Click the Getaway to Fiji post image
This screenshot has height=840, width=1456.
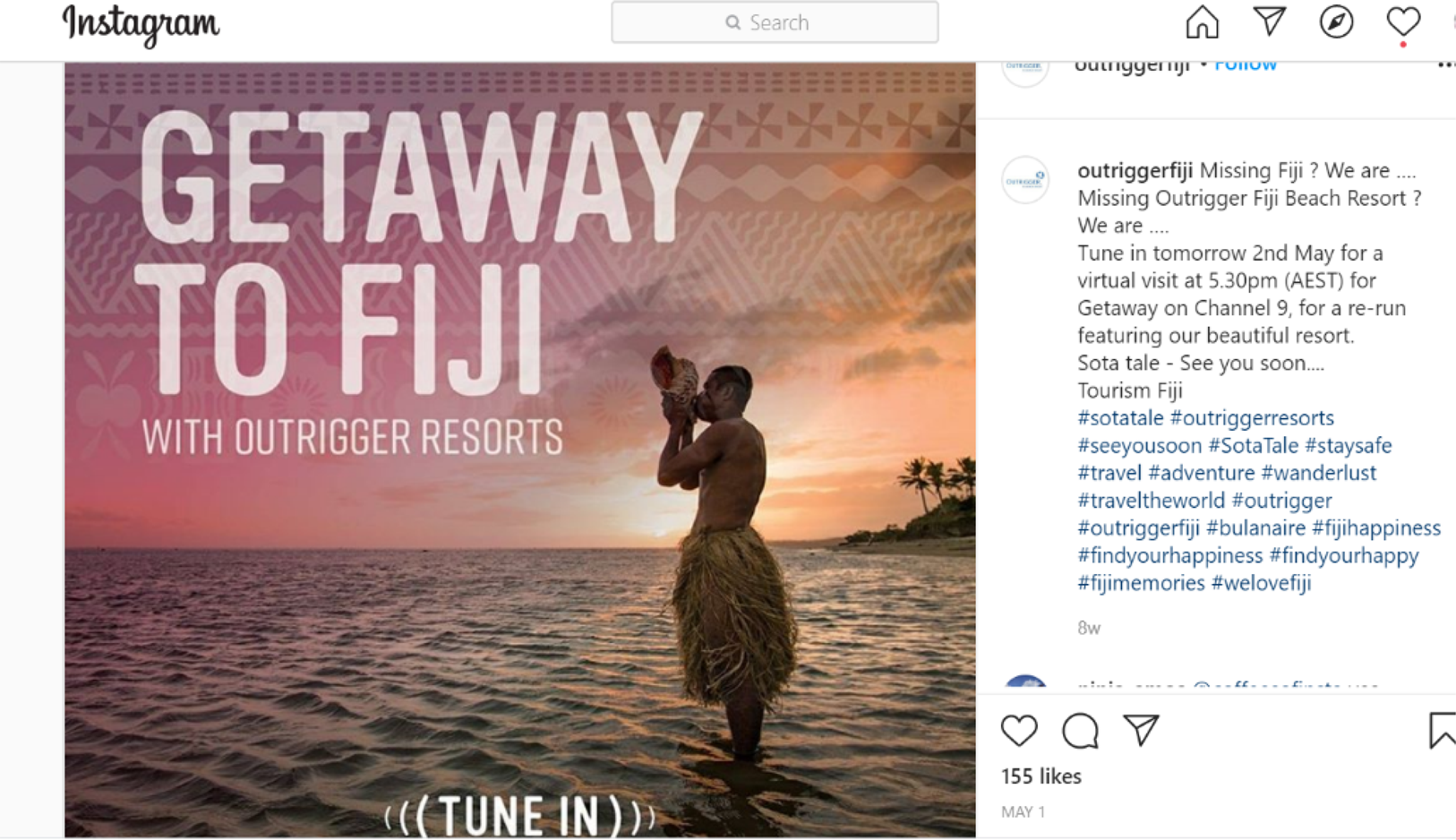(x=519, y=450)
